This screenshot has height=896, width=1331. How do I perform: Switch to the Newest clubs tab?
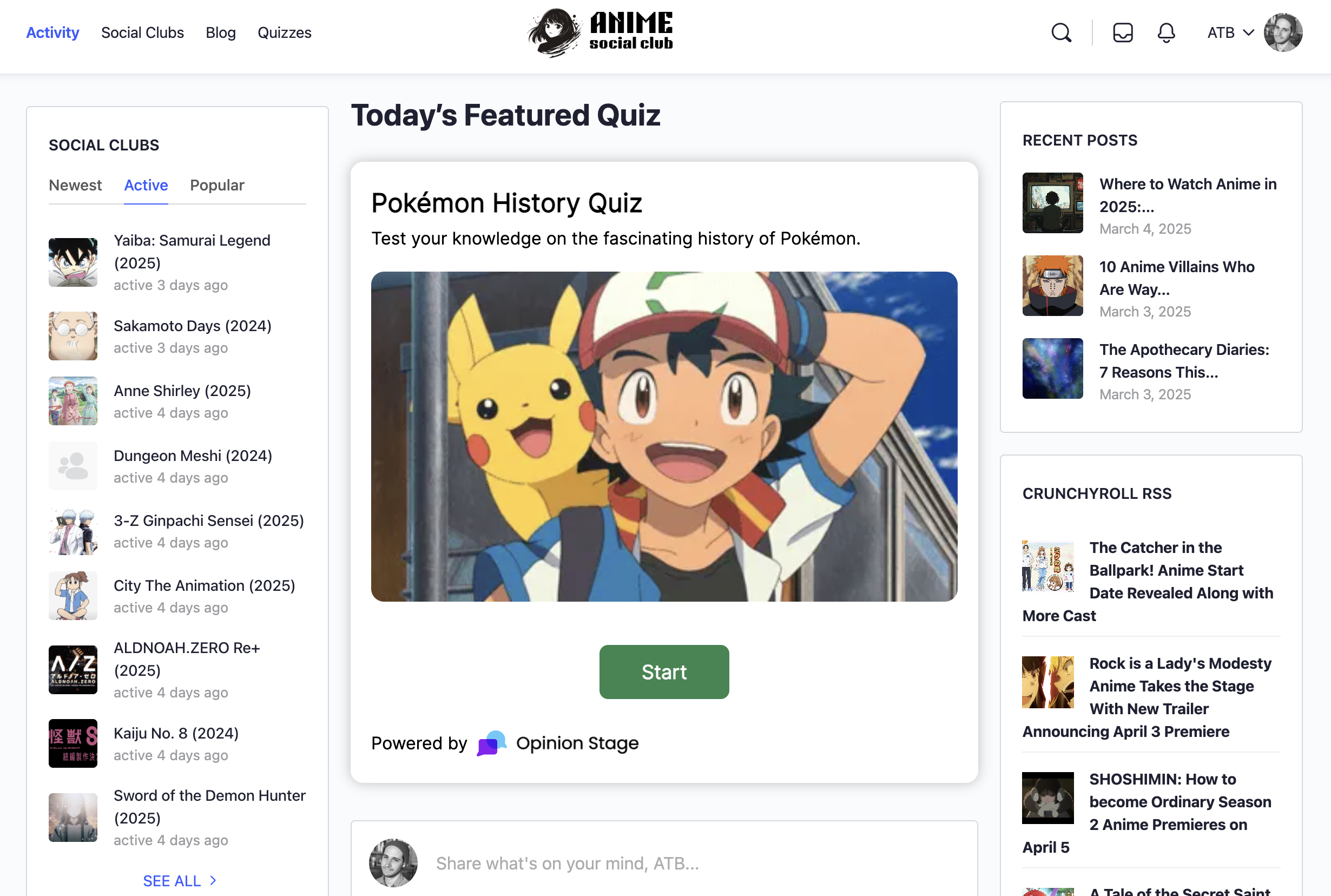point(75,185)
